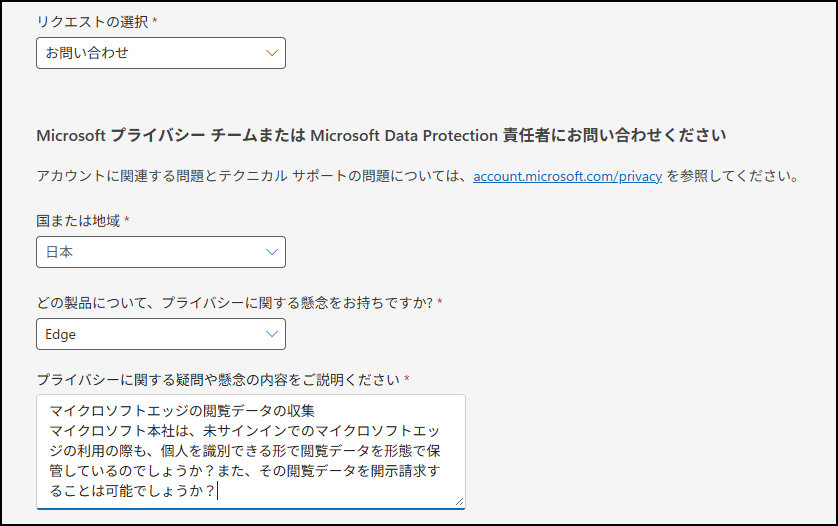Viewport: 838px width, 526px height.
Task: Click the アカウントに関連する問題 paragraph text
Action: 417,176
